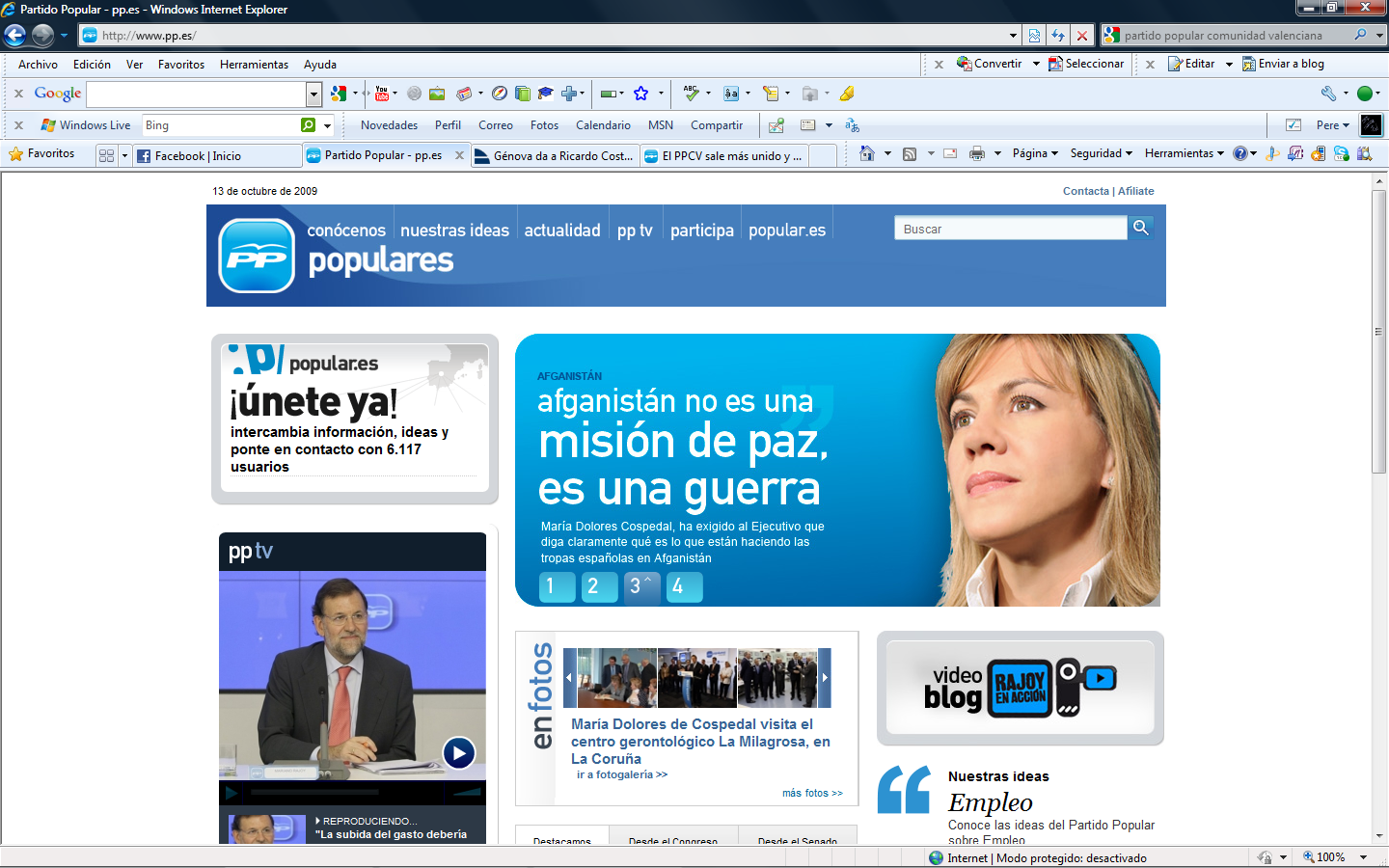Open the Convertir dropdown arrow

click(x=1036, y=64)
